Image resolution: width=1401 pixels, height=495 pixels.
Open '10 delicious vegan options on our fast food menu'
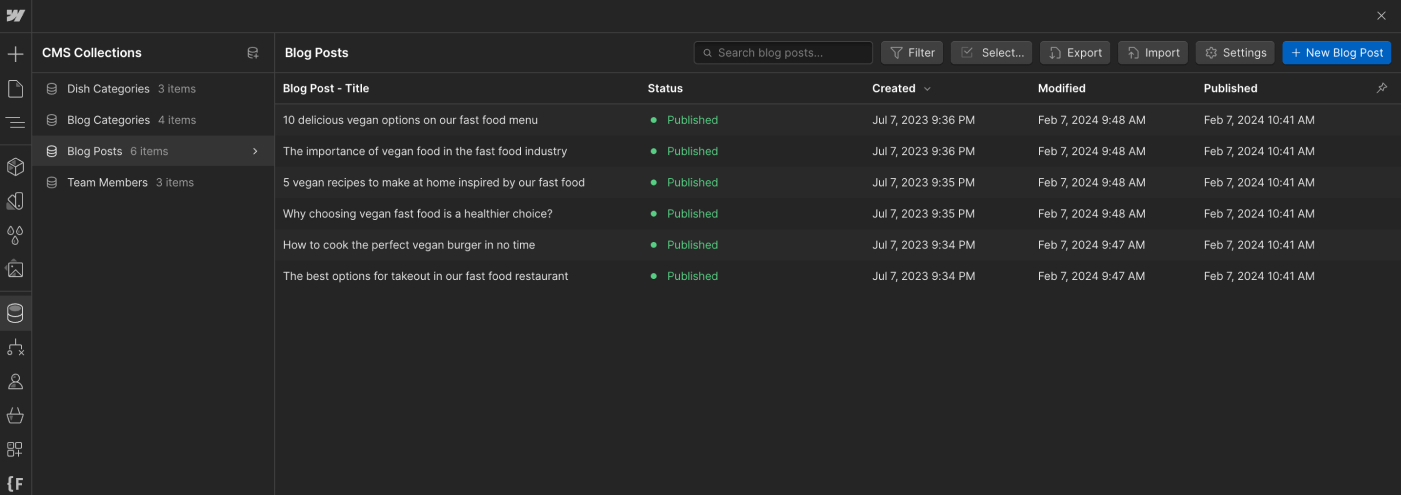coord(410,120)
